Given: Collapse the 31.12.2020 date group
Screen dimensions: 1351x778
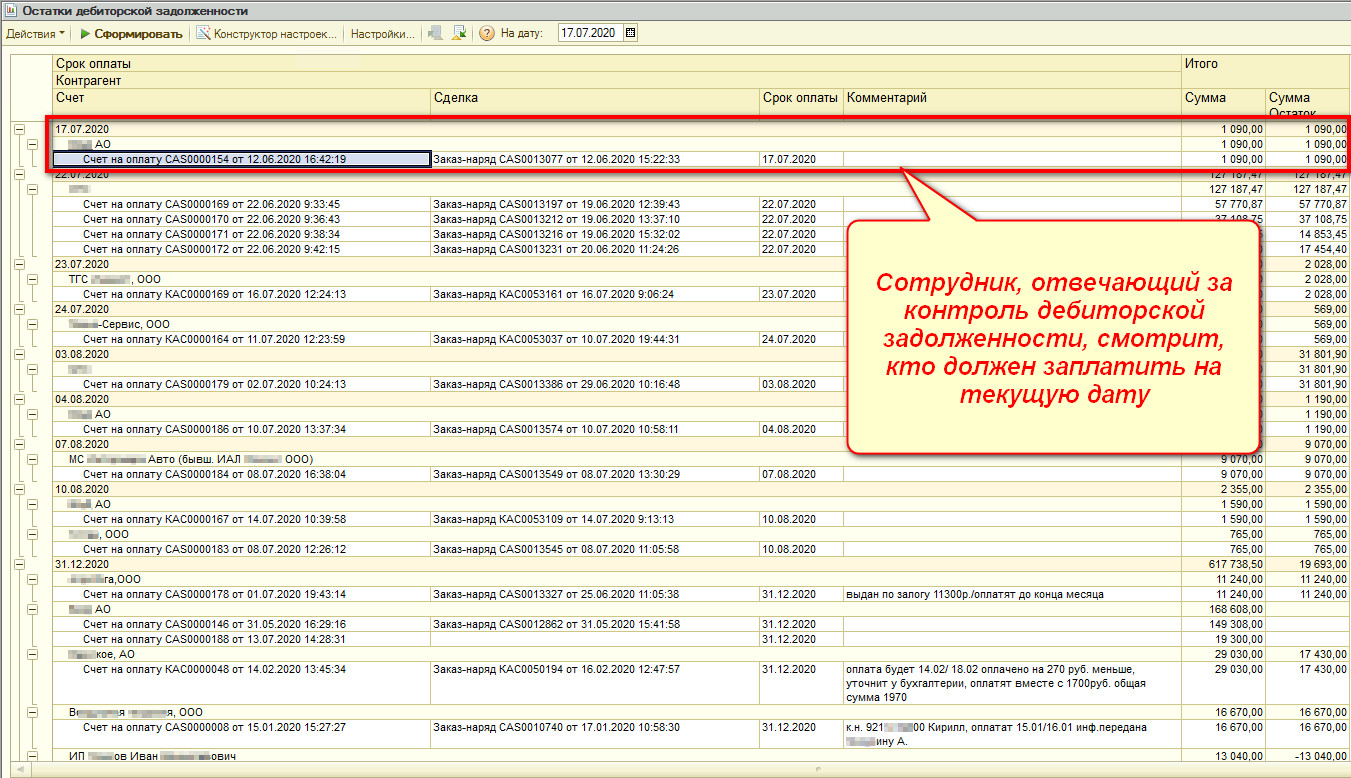Looking at the screenshot, I should [19, 564].
